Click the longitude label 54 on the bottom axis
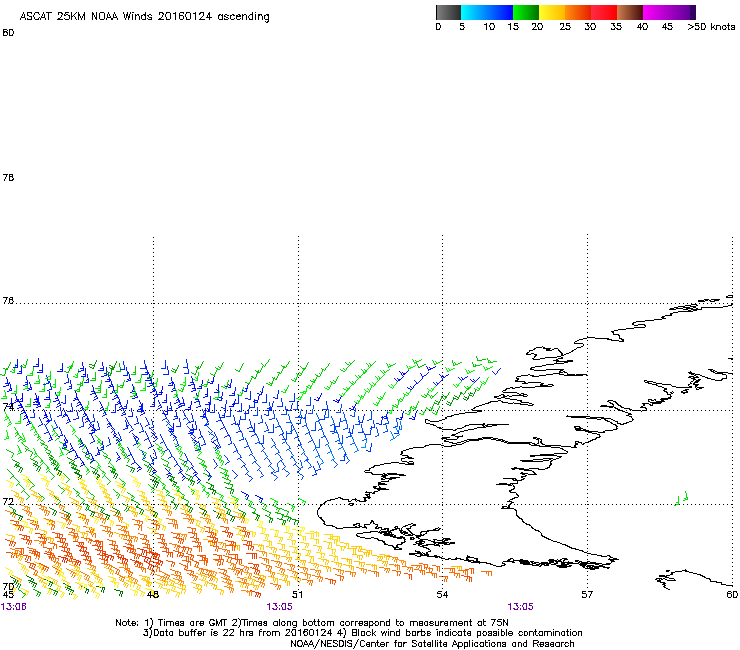The width and height of the screenshot is (740, 650). (442, 594)
